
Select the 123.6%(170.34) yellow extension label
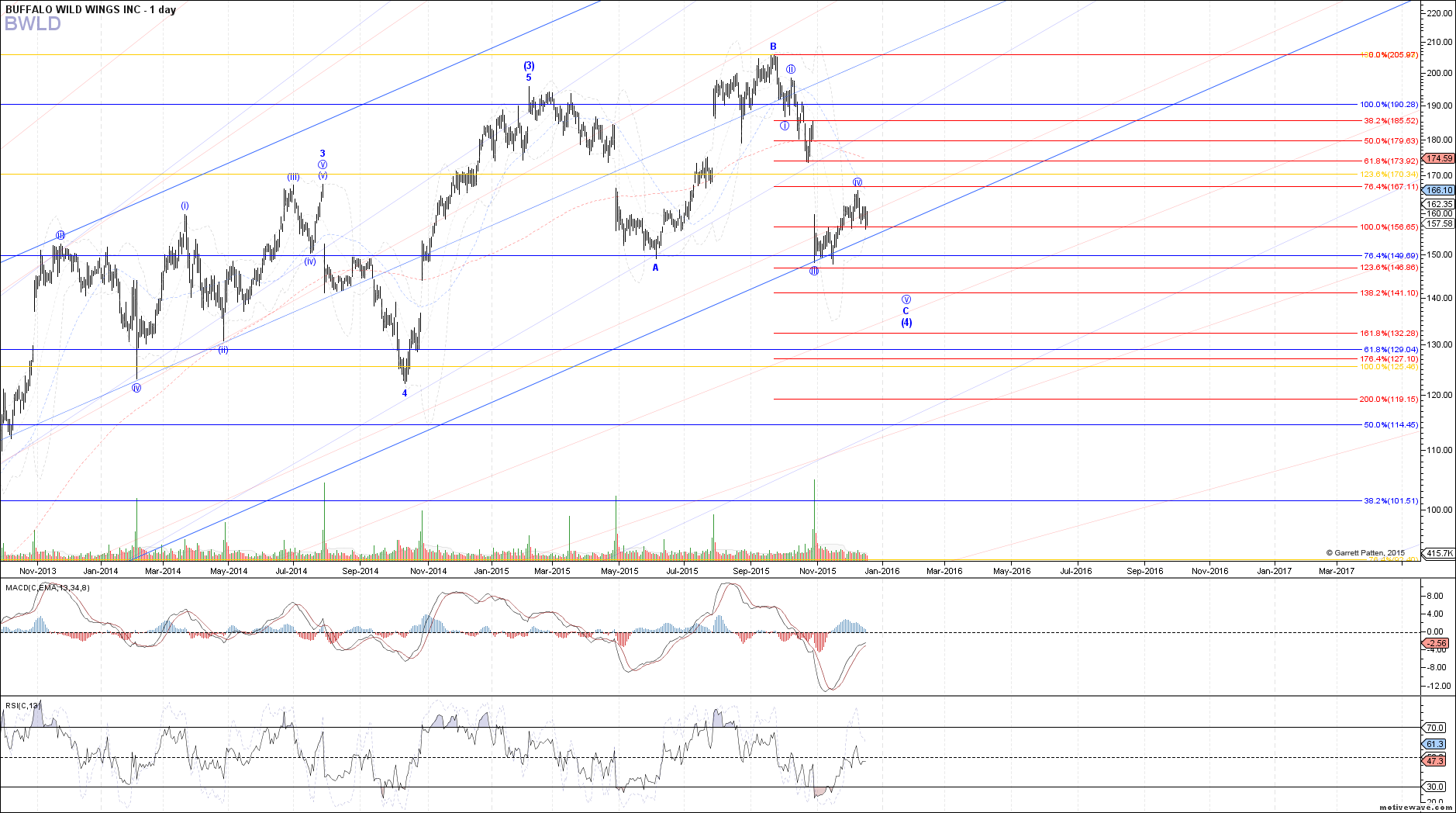pyautogui.click(x=1389, y=175)
